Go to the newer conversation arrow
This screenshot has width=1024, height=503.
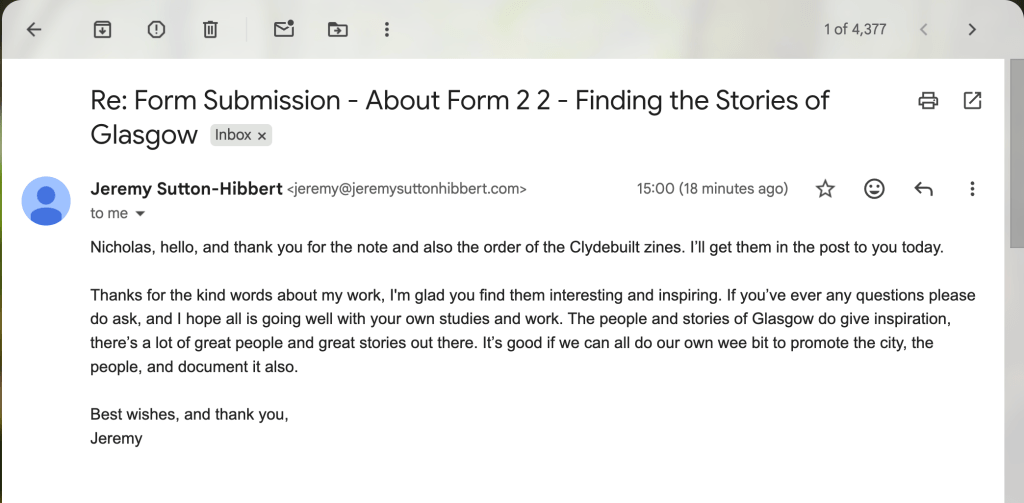tap(924, 29)
